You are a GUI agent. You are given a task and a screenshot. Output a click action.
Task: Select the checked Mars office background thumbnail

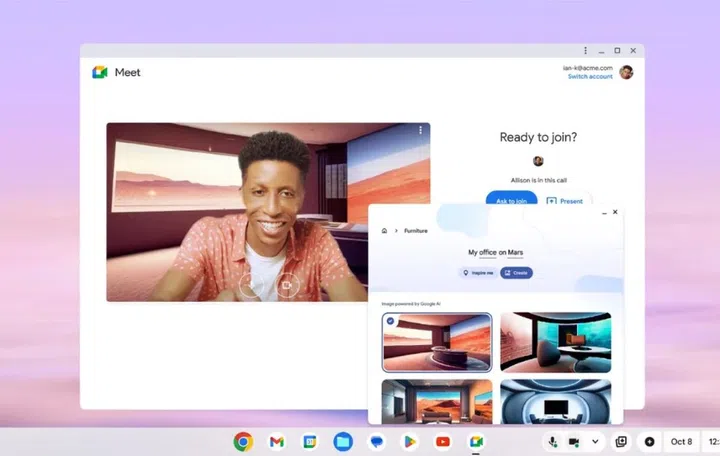click(437, 341)
